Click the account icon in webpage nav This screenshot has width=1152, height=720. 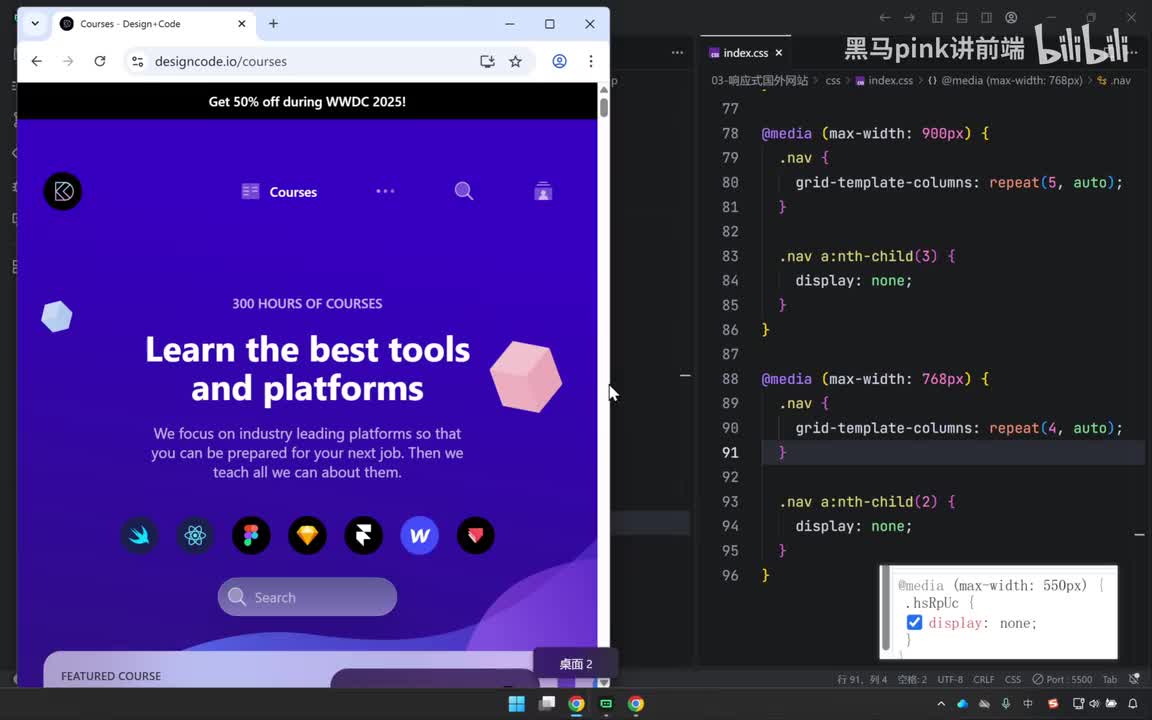pos(543,191)
